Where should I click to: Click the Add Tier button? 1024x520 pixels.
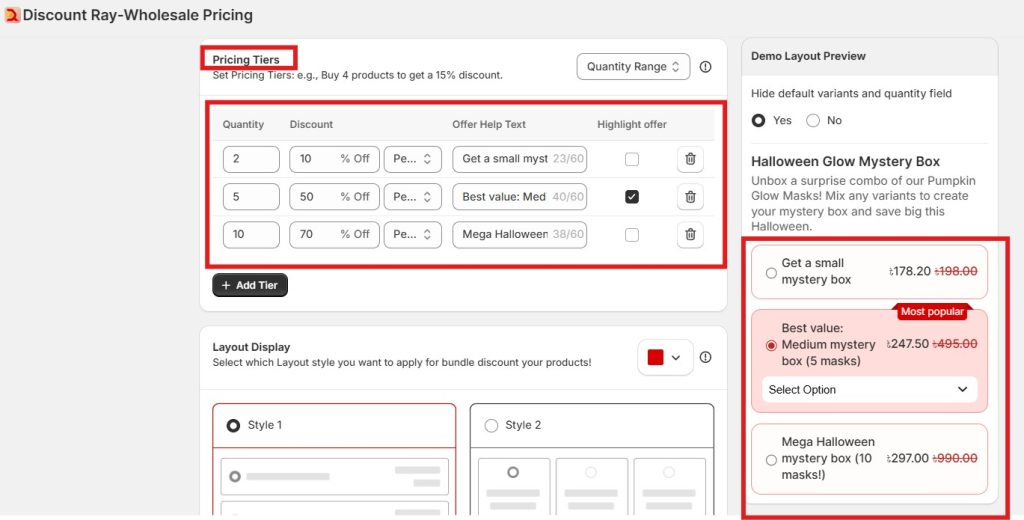point(250,285)
